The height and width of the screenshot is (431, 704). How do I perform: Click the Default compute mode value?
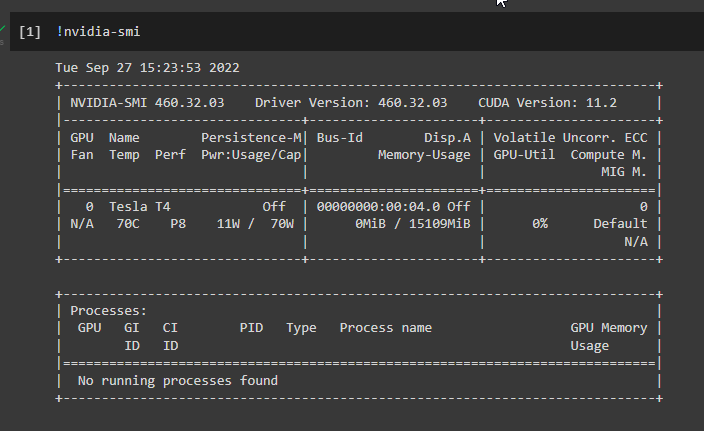tap(619, 223)
